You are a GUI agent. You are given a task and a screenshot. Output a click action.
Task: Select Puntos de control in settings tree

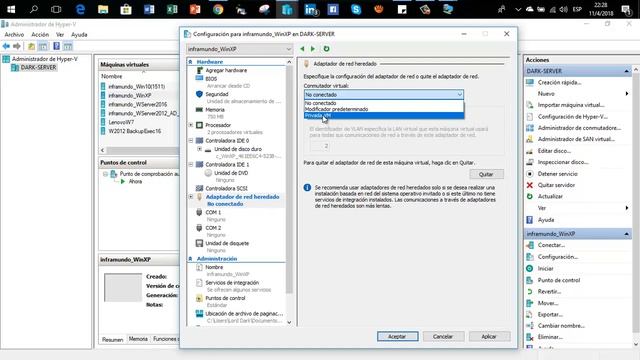pyautogui.click(x=225, y=298)
